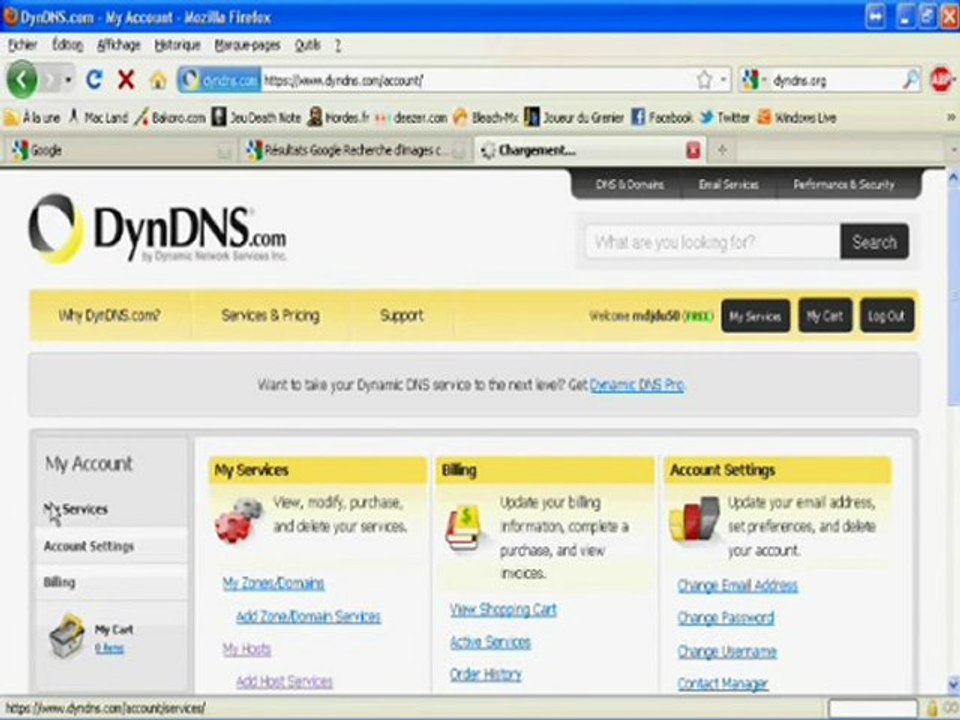Close the Chargement tab with red X
The image size is (960, 720).
tap(693, 150)
